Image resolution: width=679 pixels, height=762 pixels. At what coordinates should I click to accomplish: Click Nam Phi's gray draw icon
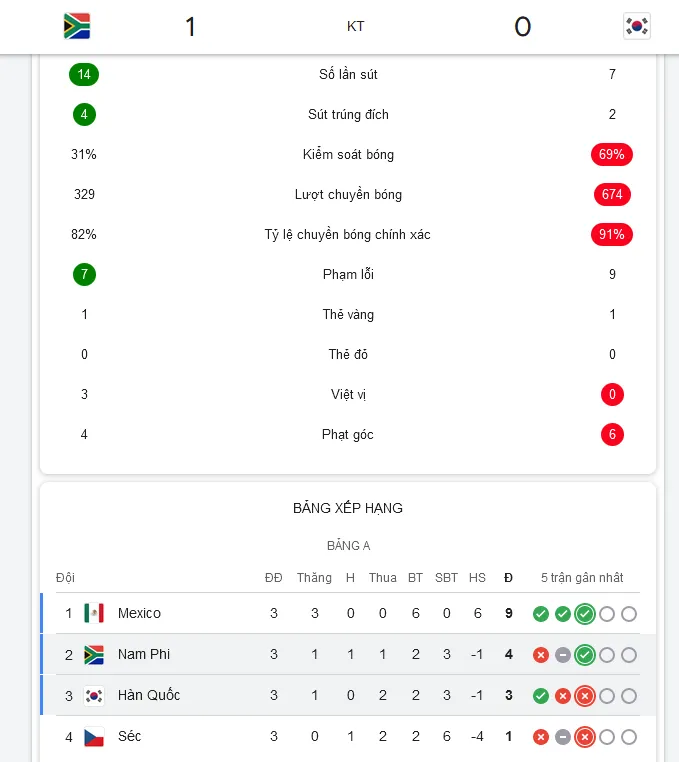pyautogui.click(x=563, y=655)
